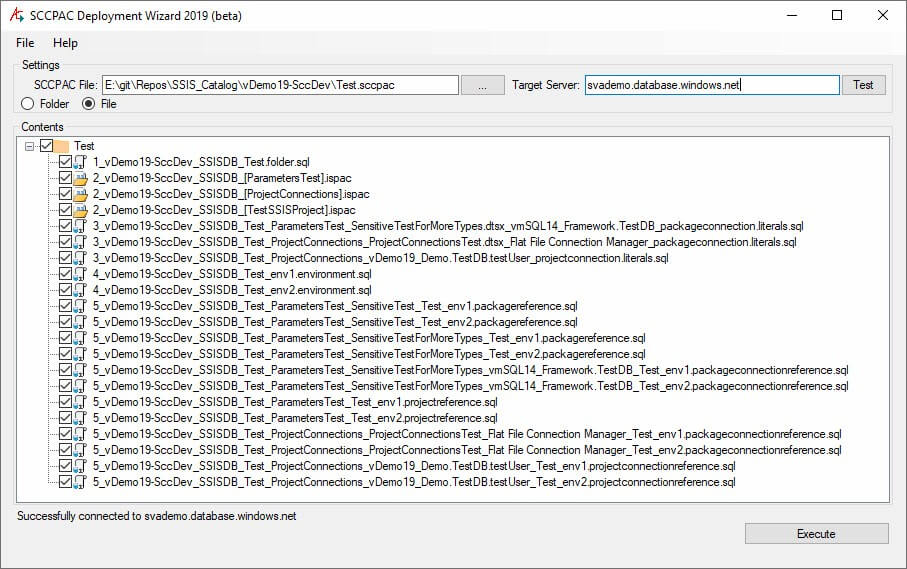Click the Test folder icon in Contents tree
Viewport: 907px width, 569px height.
click(x=61, y=146)
